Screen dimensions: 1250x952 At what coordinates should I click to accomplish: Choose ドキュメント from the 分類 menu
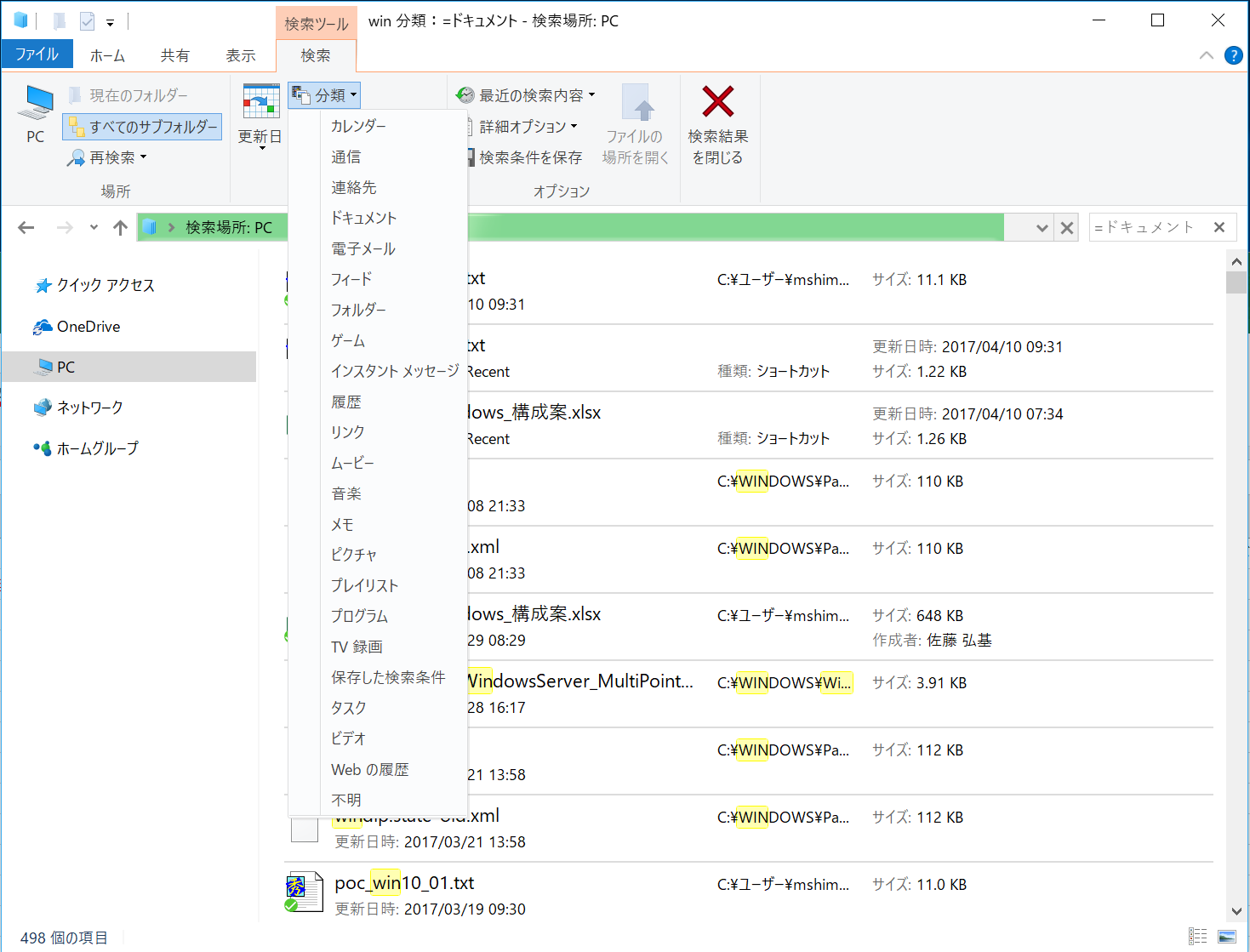coord(378,218)
